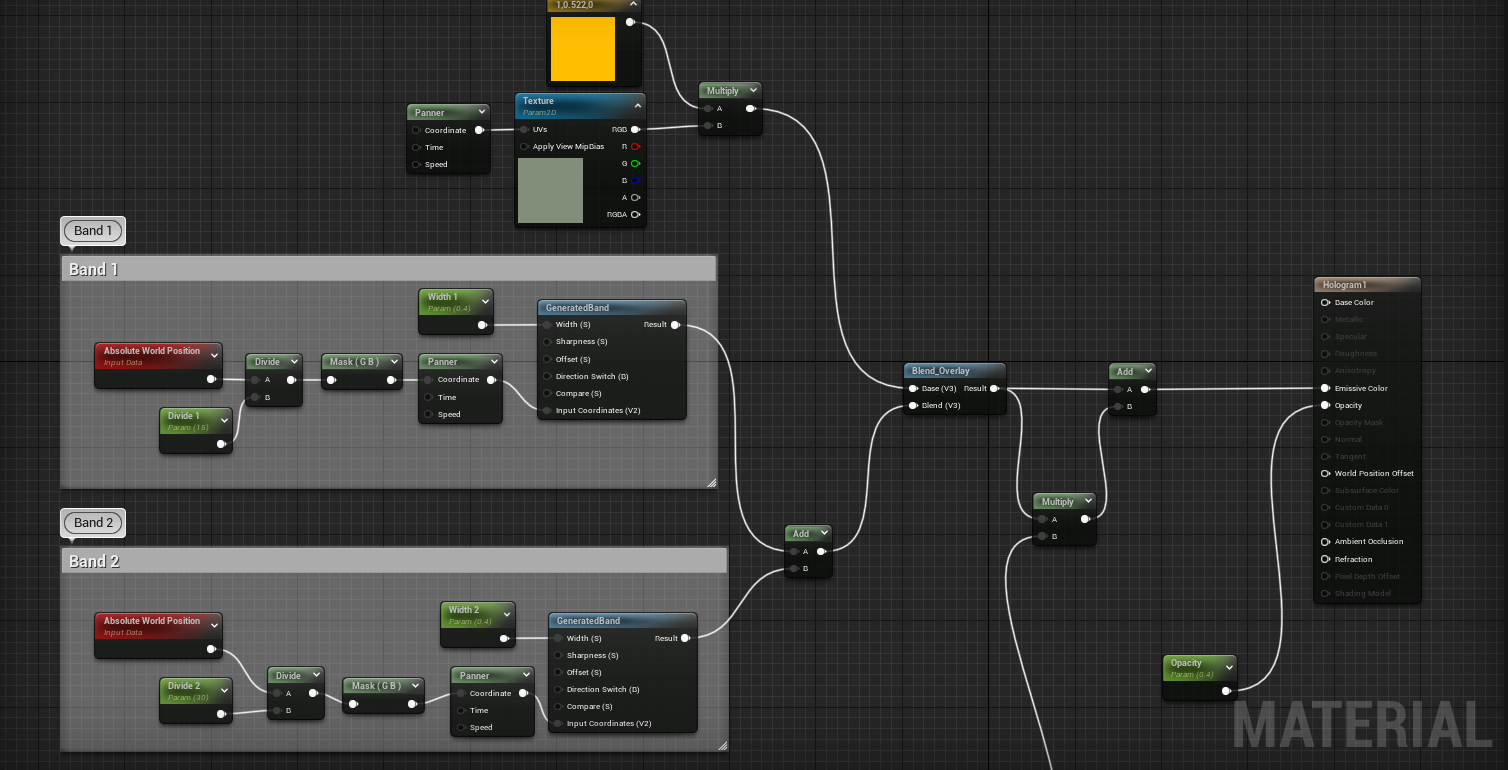Click the Refraction input pin on Hologram1
Screen dimensions: 1508x770
click(x=1326, y=559)
